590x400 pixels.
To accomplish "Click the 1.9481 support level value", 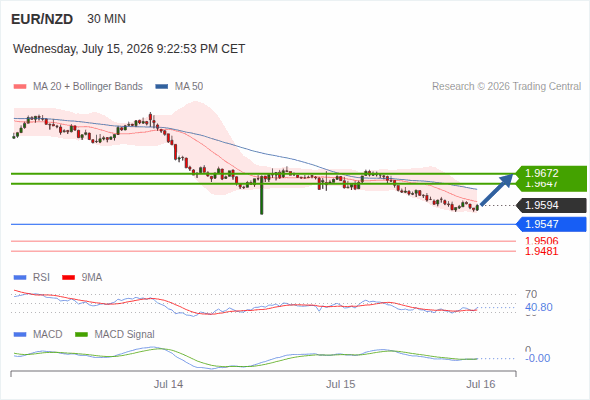I will [x=541, y=251].
